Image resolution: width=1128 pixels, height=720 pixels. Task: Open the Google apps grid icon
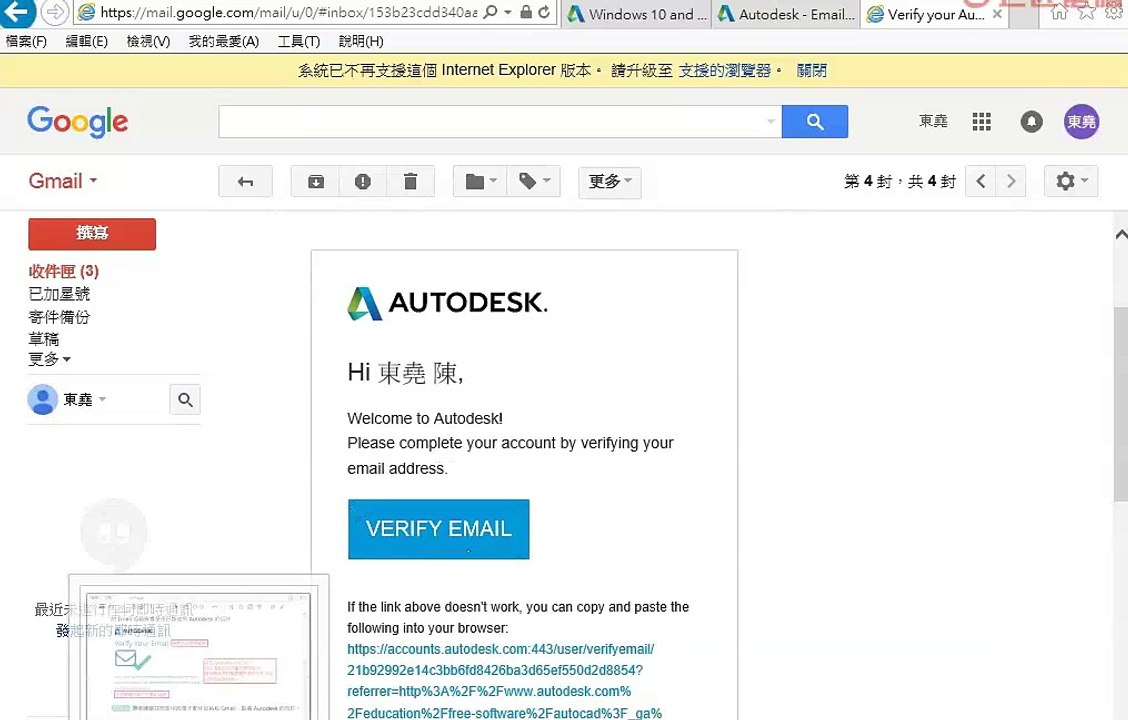981,122
